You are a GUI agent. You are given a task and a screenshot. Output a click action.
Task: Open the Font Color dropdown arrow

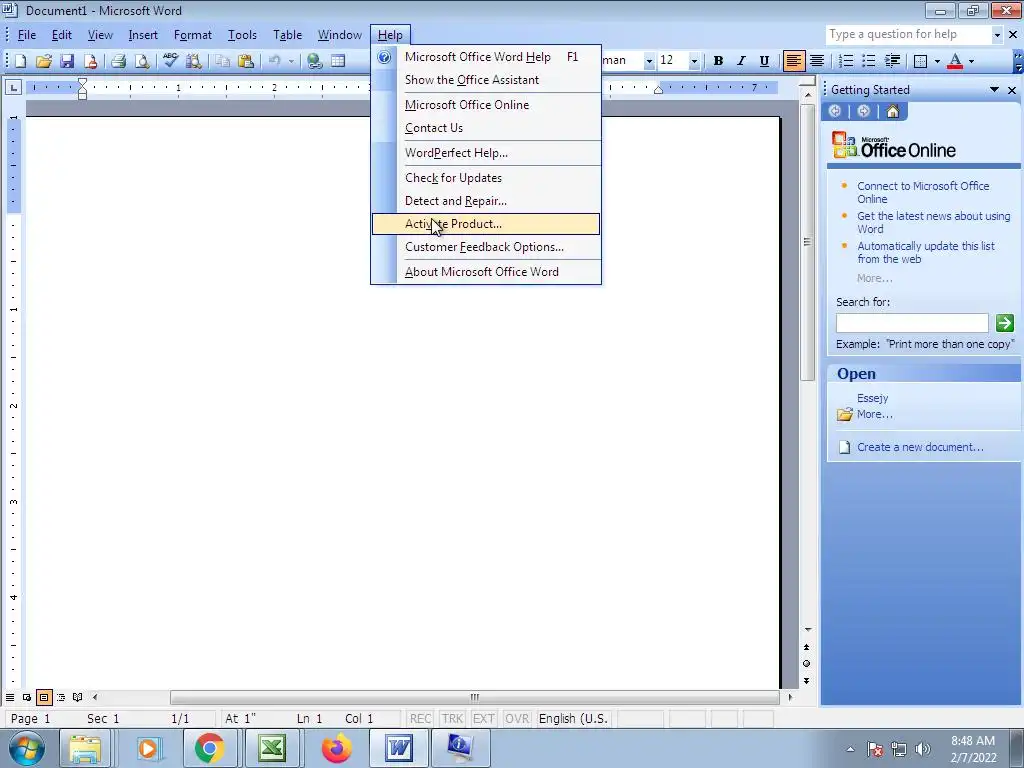tap(971, 61)
